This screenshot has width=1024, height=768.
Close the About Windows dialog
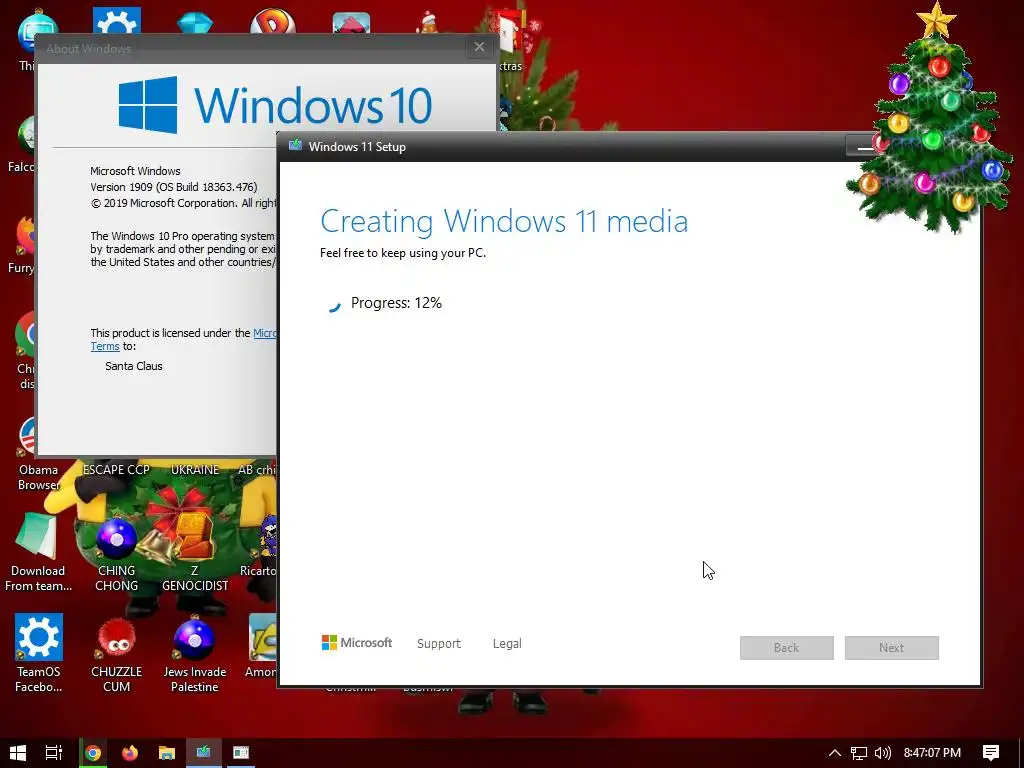tap(479, 47)
